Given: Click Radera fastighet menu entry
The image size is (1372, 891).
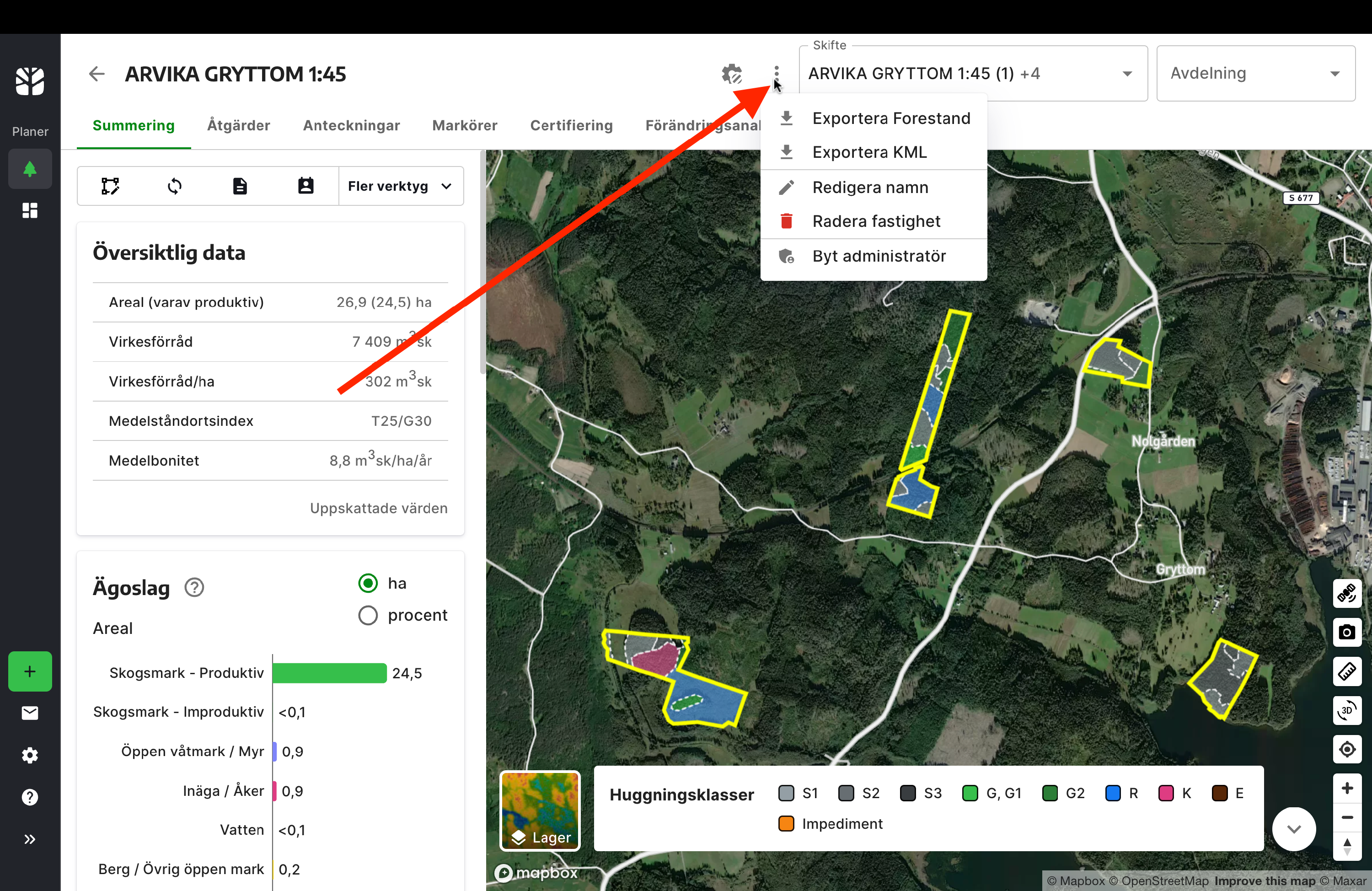Looking at the screenshot, I should tap(876, 221).
